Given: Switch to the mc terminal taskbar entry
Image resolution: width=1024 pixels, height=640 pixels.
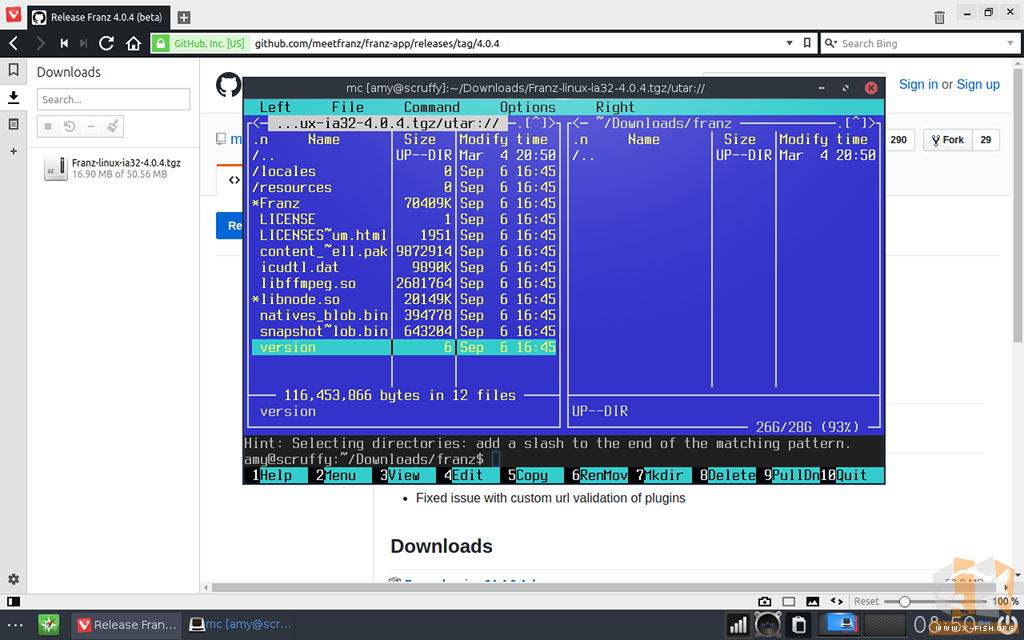Looking at the screenshot, I should click(x=240, y=624).
